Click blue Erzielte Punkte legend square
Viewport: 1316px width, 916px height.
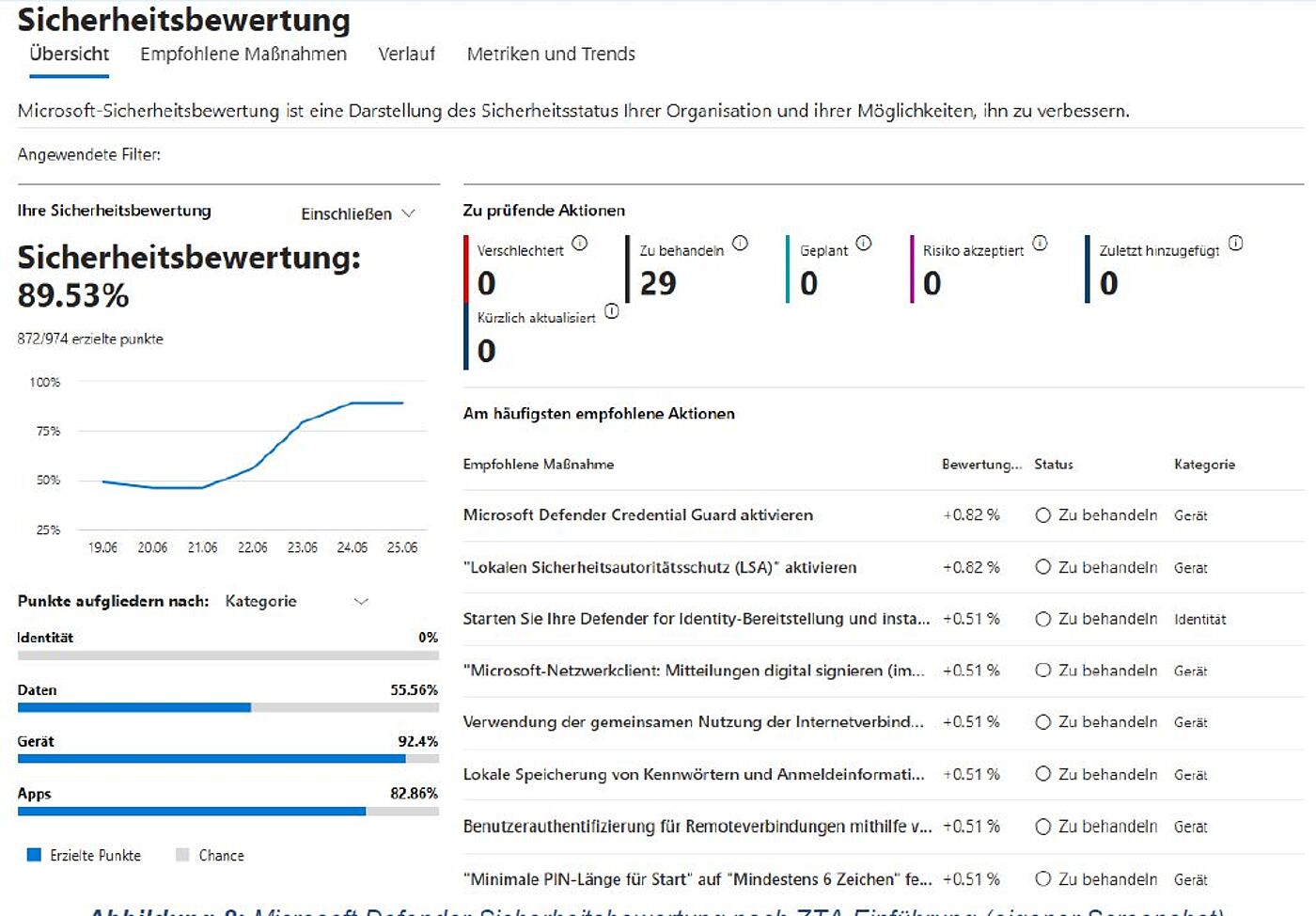pos(35,855)
